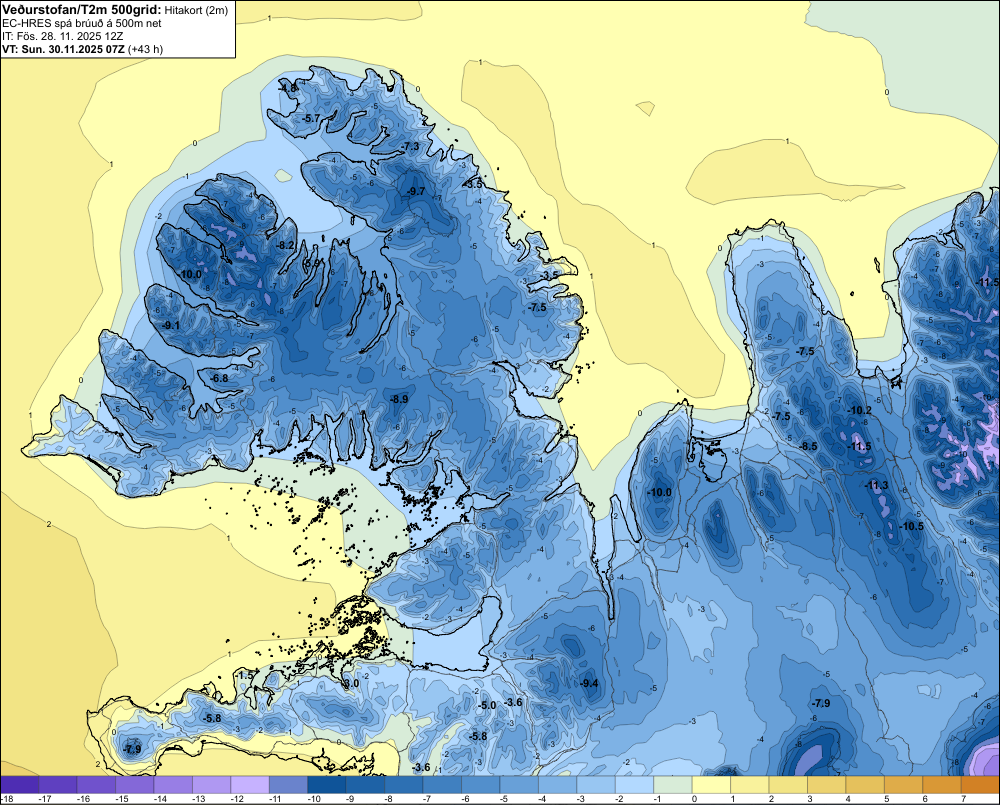
Task: Click the temperature label '-6.8'
Action: click(219, 378)
